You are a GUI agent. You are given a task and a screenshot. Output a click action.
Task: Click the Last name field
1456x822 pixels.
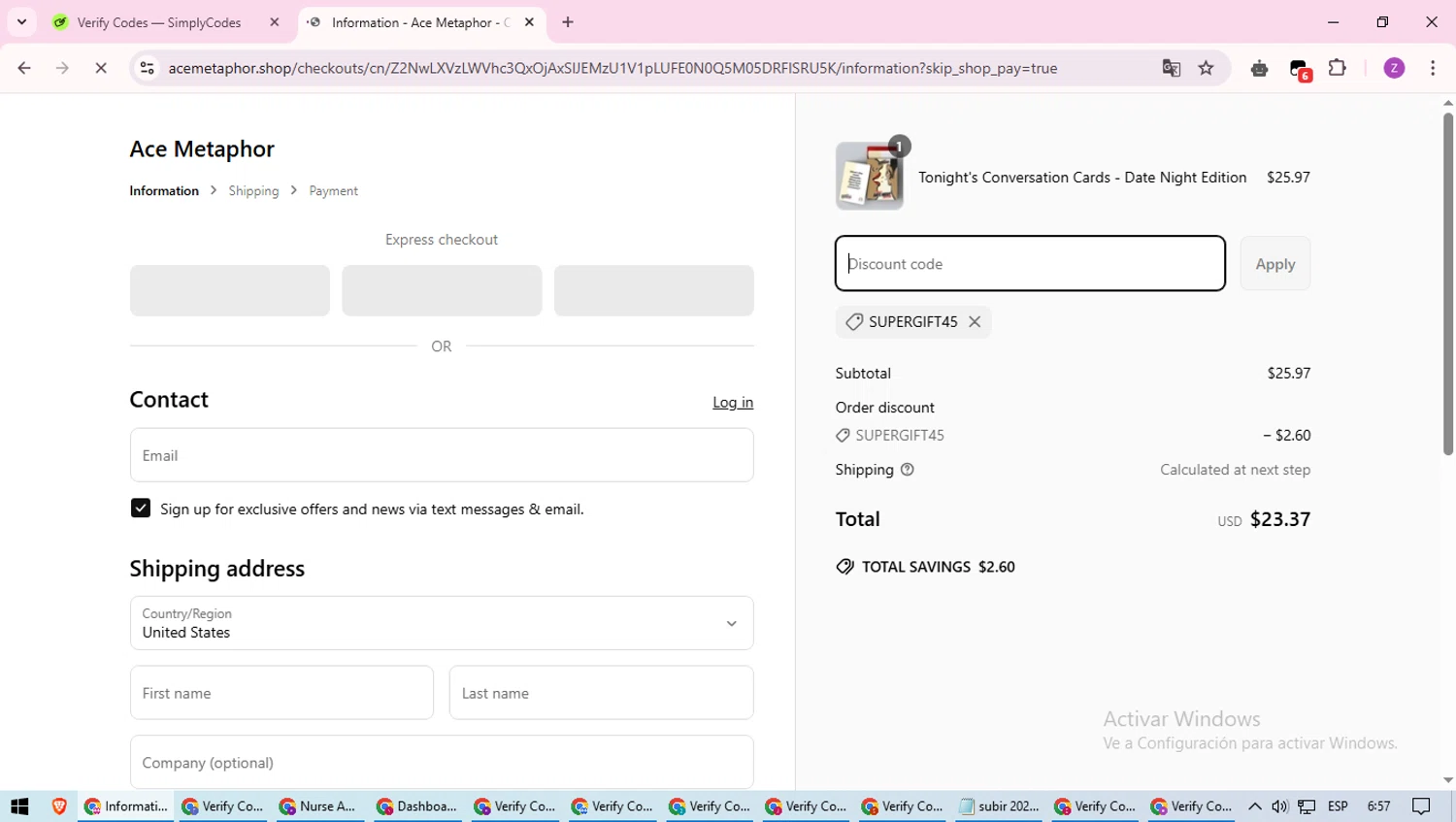click(x=601, y=693)
